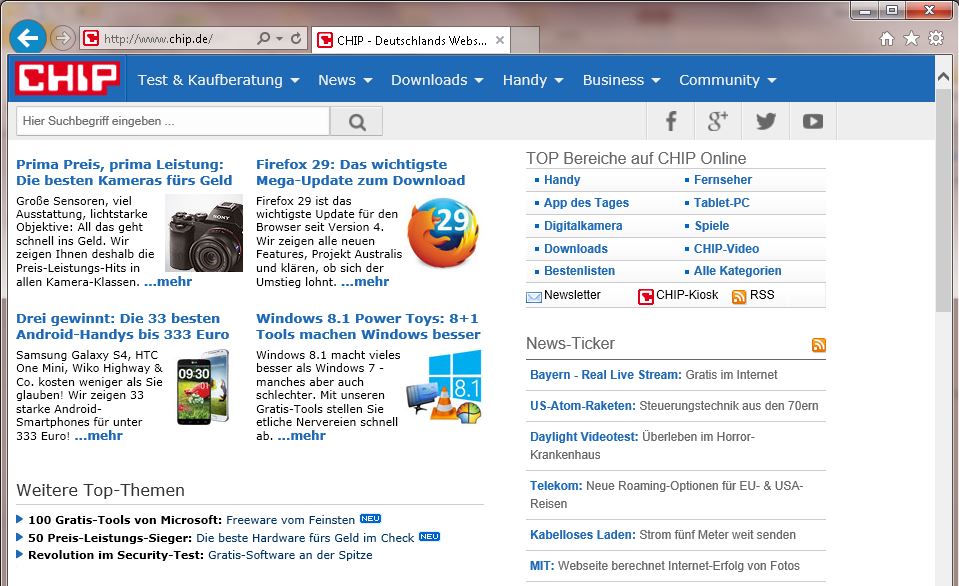The image size is (959, 586).
Task: Open a new blank tab
Action: tap(525, 40)
